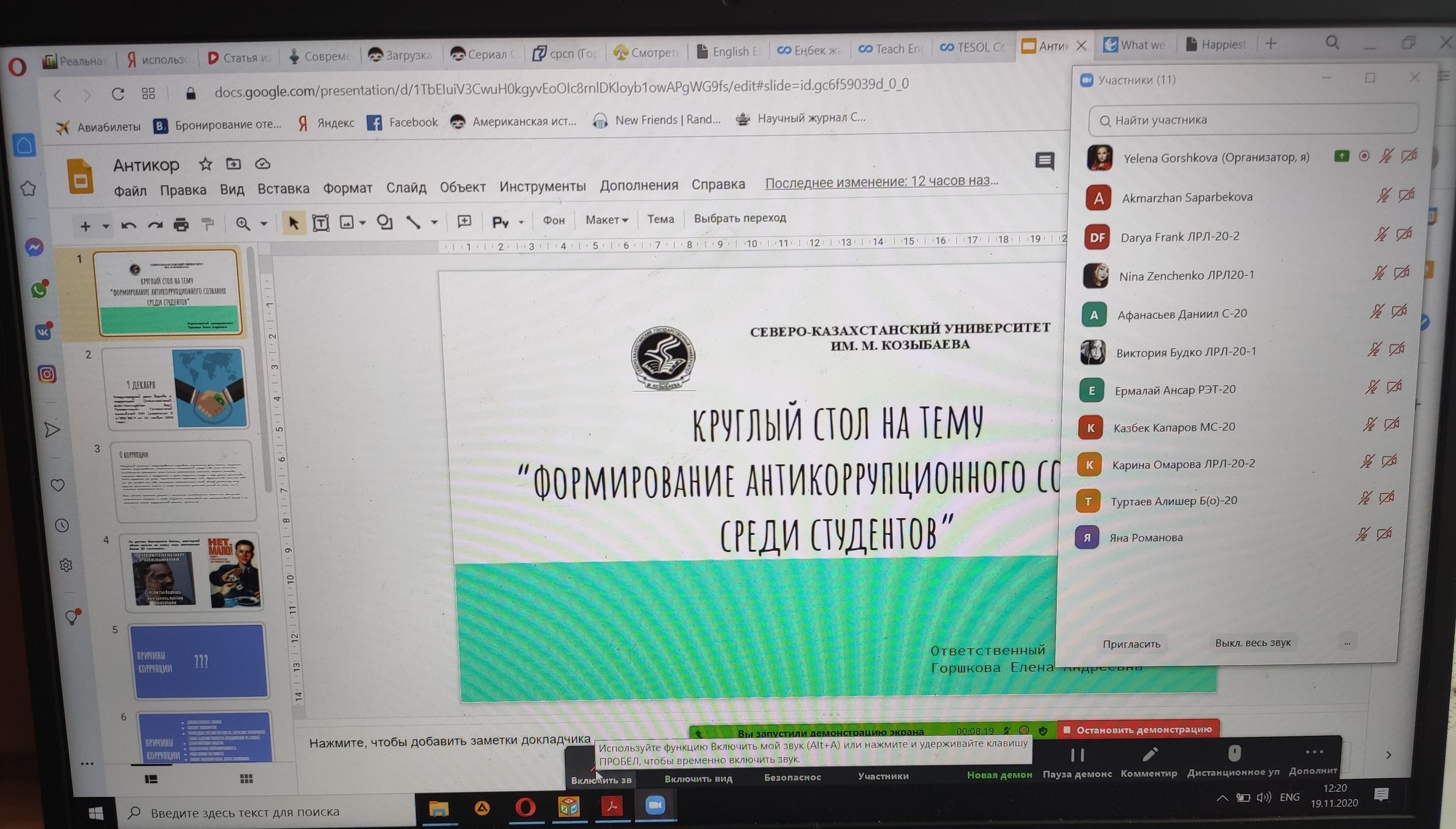This screenshot has height=829, width=1456.
Task: Click Пригласить in participants panel
Action: tap(1131, 644)
